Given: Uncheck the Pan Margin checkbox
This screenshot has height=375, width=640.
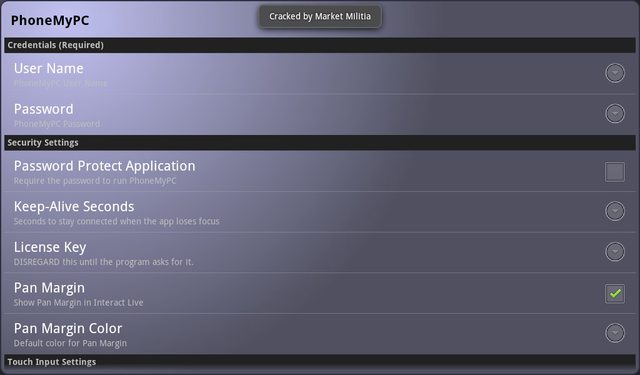Looking at the screenshot, I should pyautogui.click(x=615, y=293).
